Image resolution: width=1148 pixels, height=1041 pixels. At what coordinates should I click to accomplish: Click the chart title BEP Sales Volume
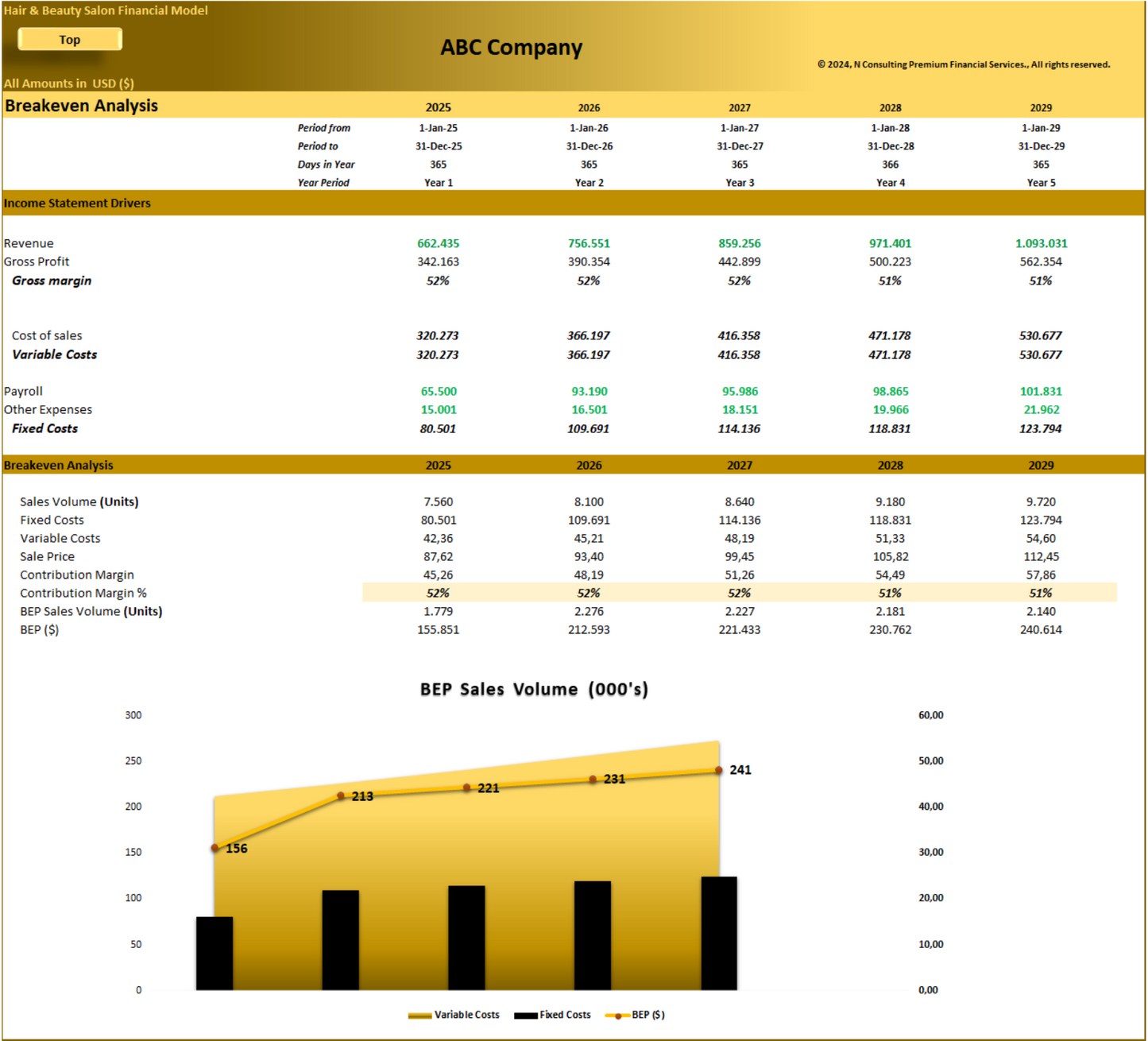point(534,689)
